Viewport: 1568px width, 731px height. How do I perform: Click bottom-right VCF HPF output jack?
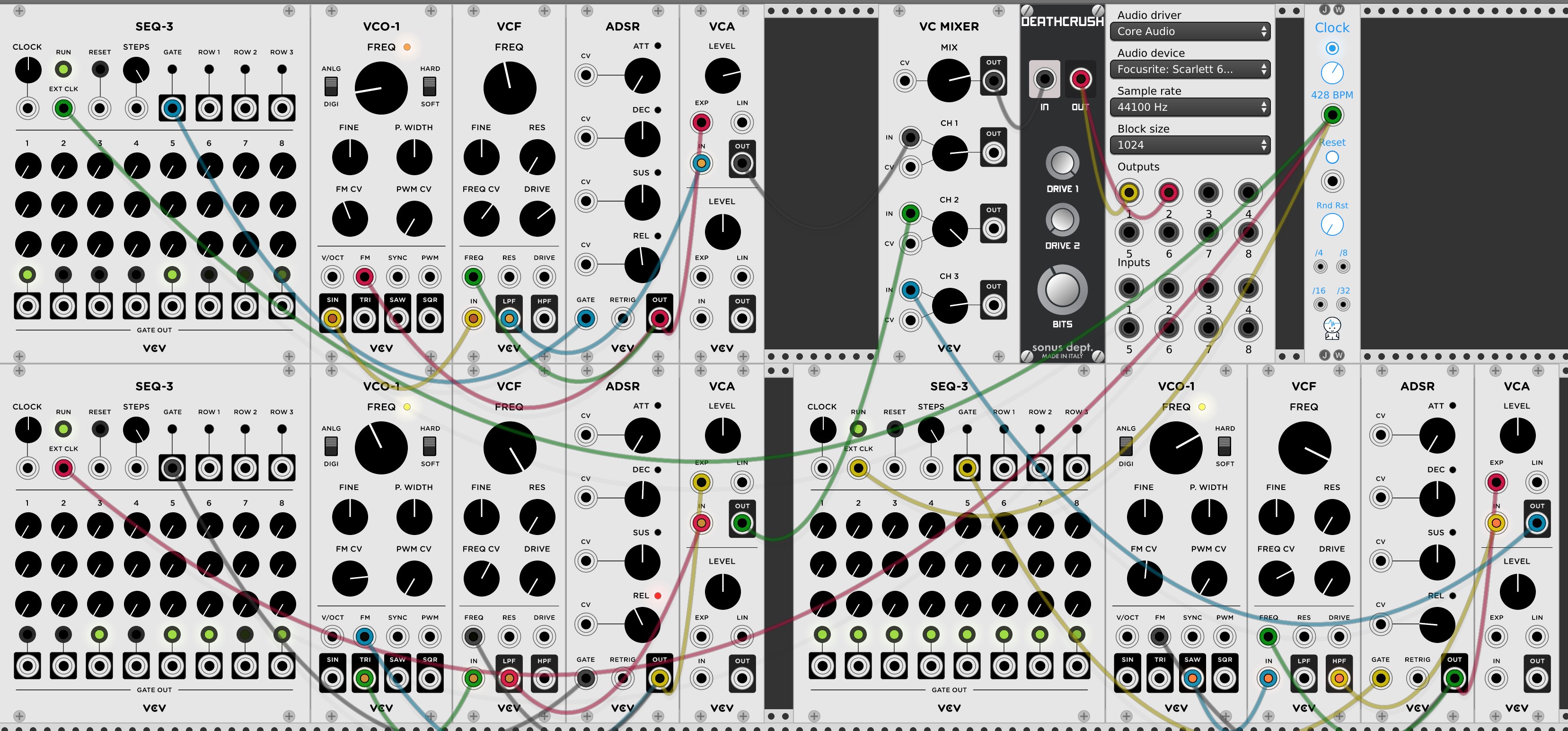pos(1339,678)
